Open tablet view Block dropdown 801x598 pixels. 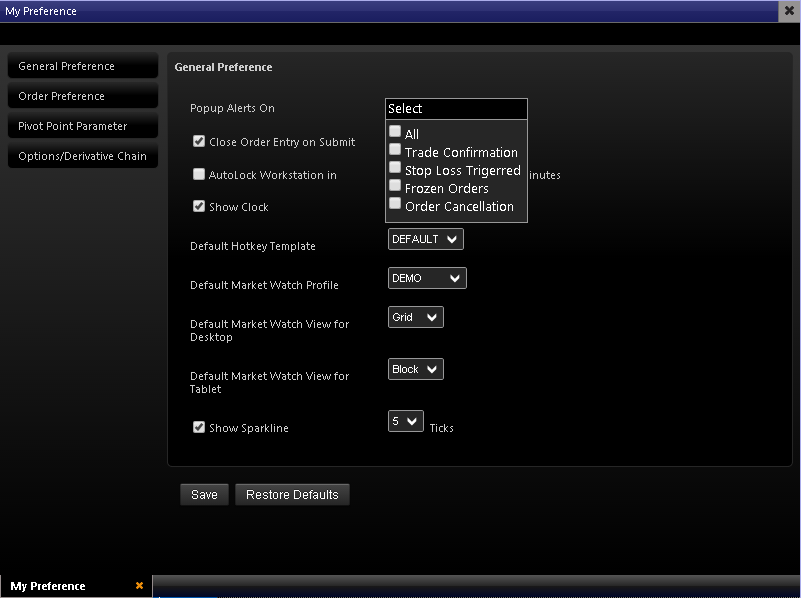point(416,369)
